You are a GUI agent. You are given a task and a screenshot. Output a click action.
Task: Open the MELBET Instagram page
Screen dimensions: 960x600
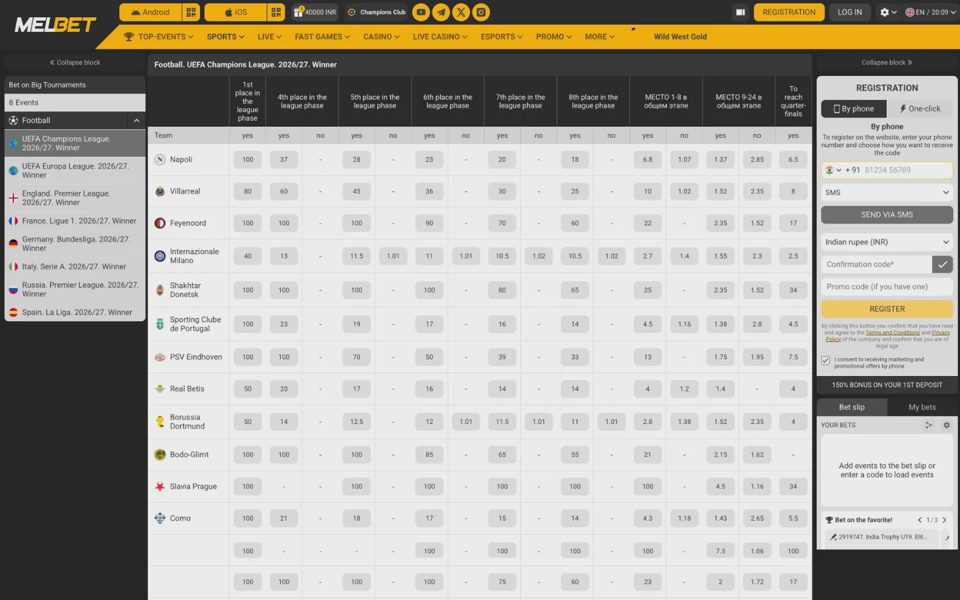(481, 12)
